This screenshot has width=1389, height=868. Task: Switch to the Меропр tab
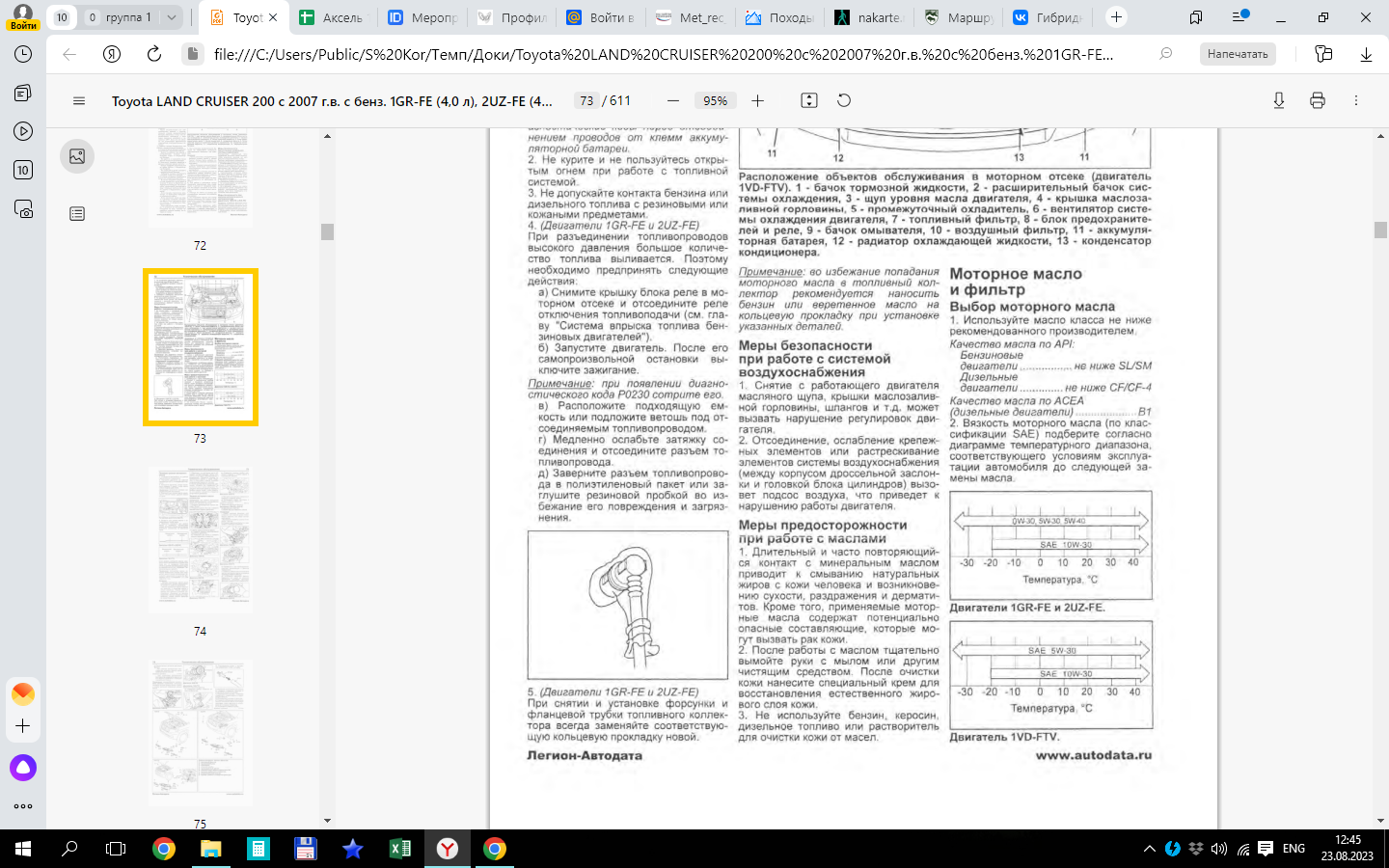point(422,17)
